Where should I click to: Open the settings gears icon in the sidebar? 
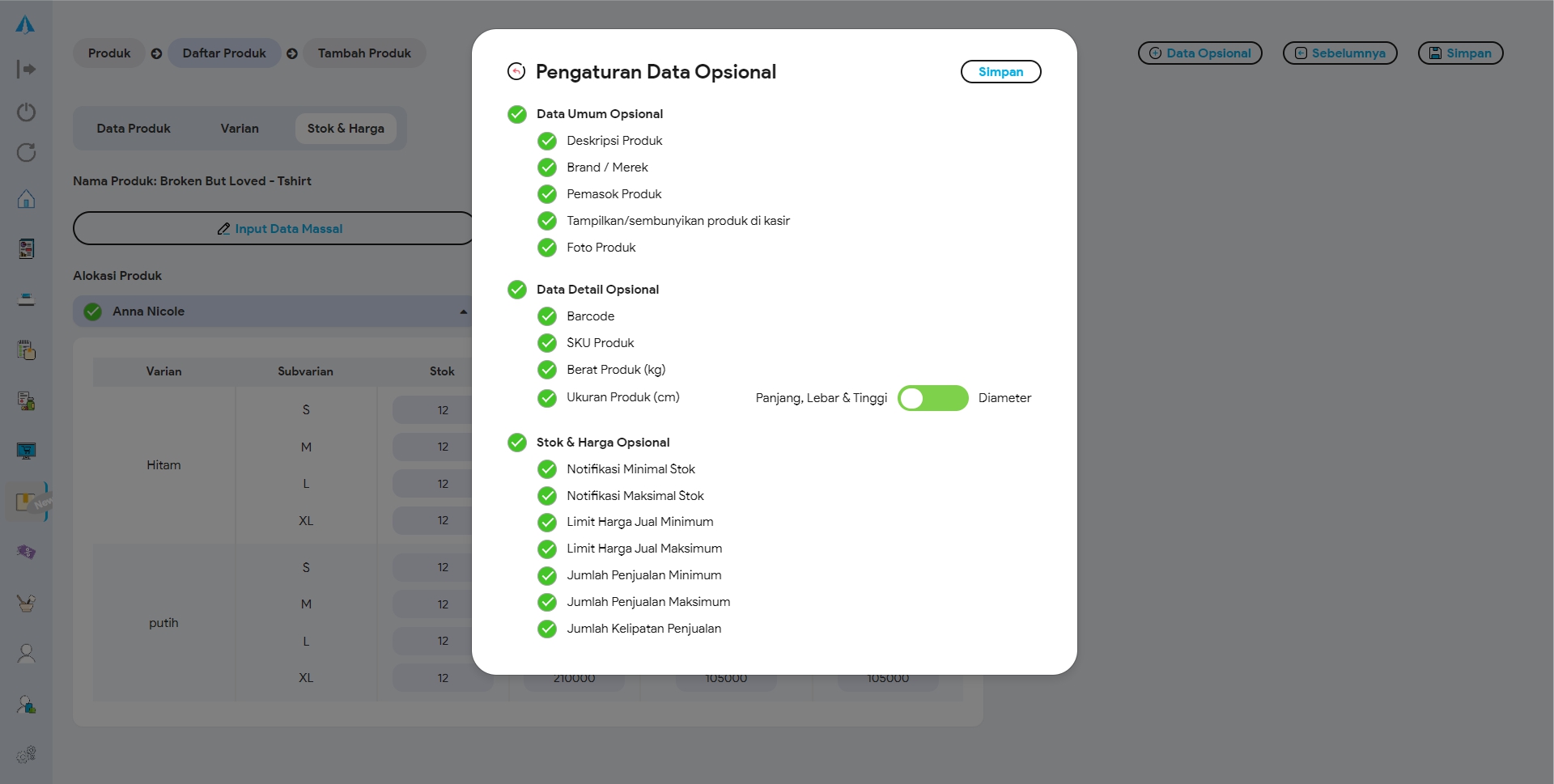point(26,754)
